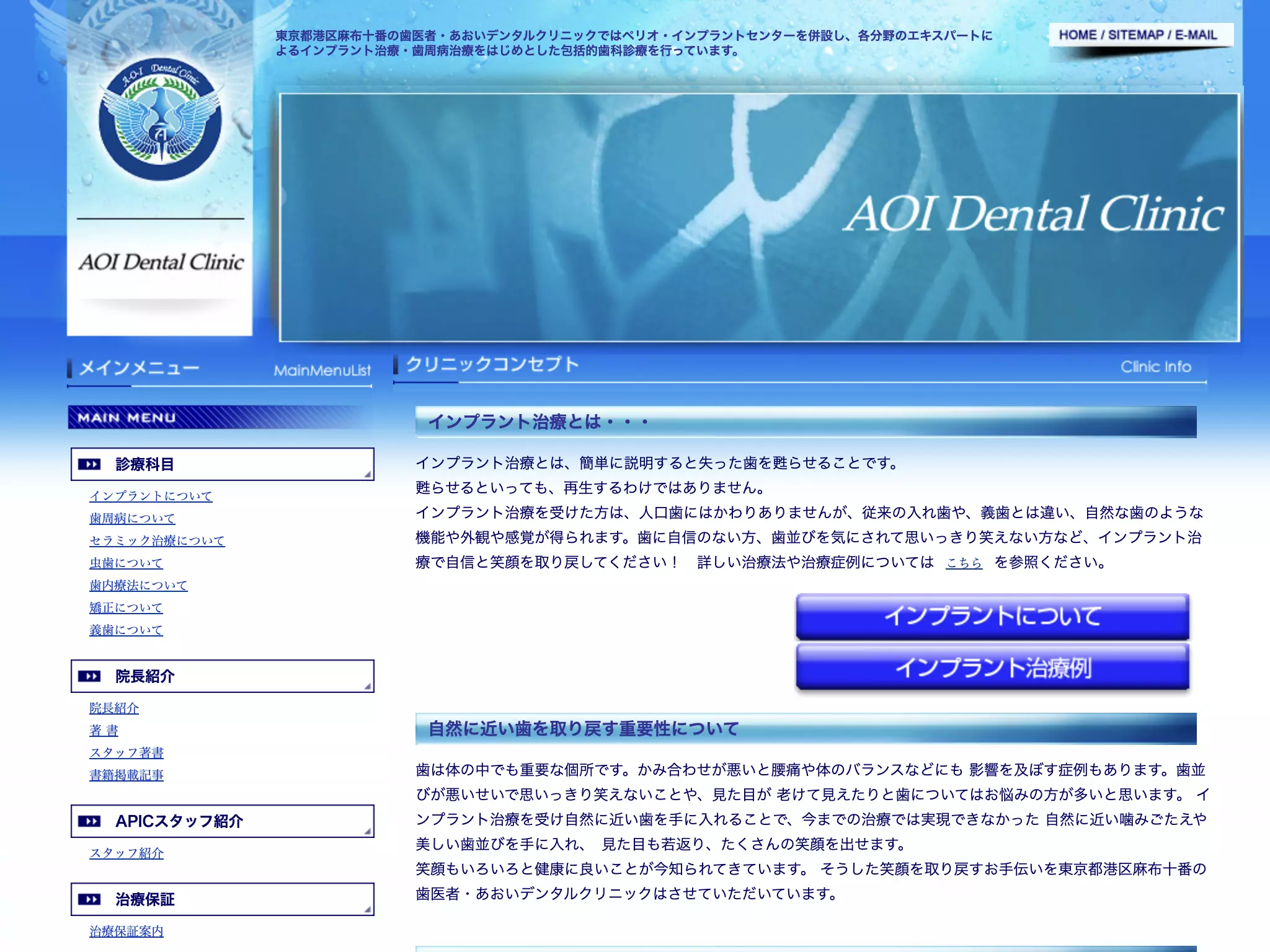Screen dimensions: 1270x952
Task: Click the Clinic Info label
Action: tap(1156, 367)
